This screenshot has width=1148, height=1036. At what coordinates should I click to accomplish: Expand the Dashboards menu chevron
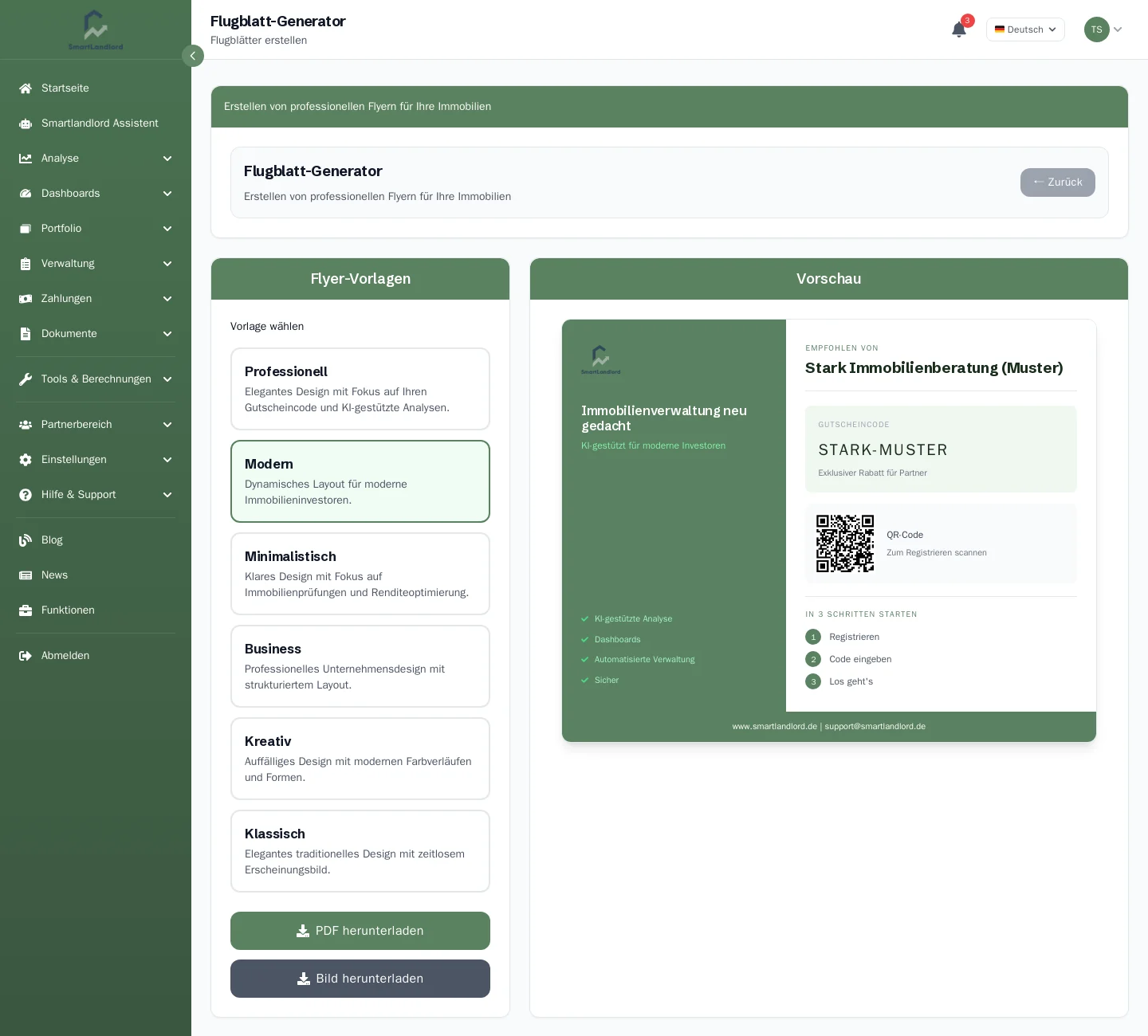click(x=167, y=194)
